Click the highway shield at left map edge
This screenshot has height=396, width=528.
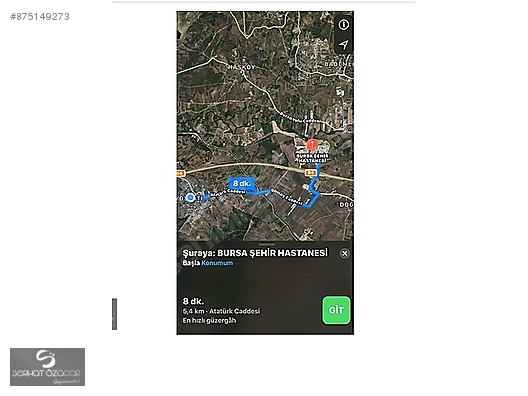point(181,173)
